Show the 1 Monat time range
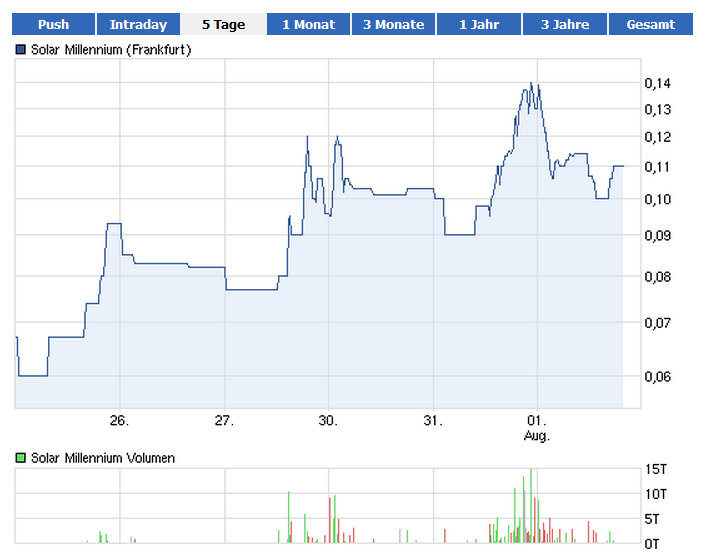Screen dimensions: 708x555 (x=308, y=24)
